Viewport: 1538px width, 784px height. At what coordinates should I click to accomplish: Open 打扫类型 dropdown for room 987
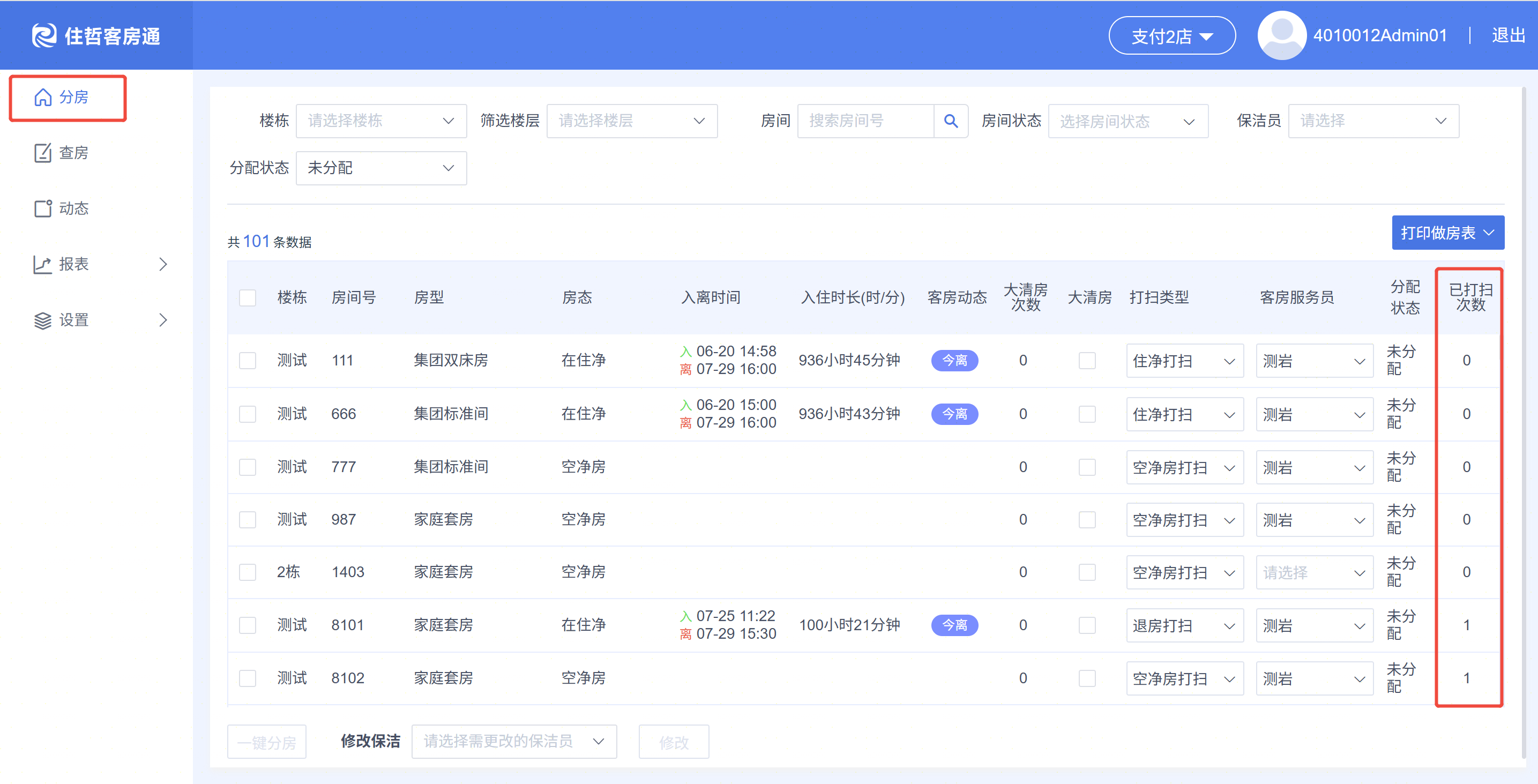click(x=1184, y=519)
